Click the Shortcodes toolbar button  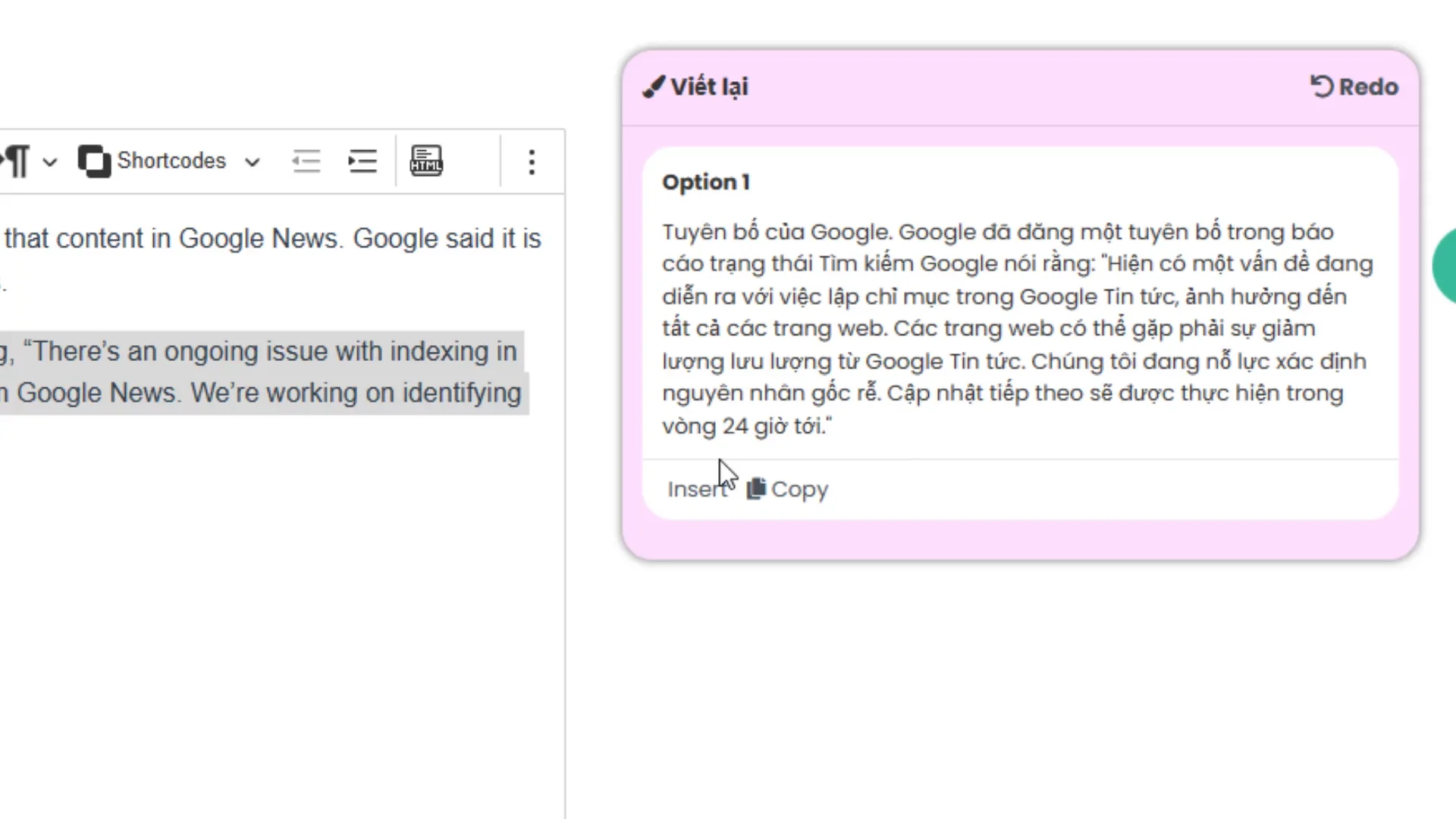152,161
